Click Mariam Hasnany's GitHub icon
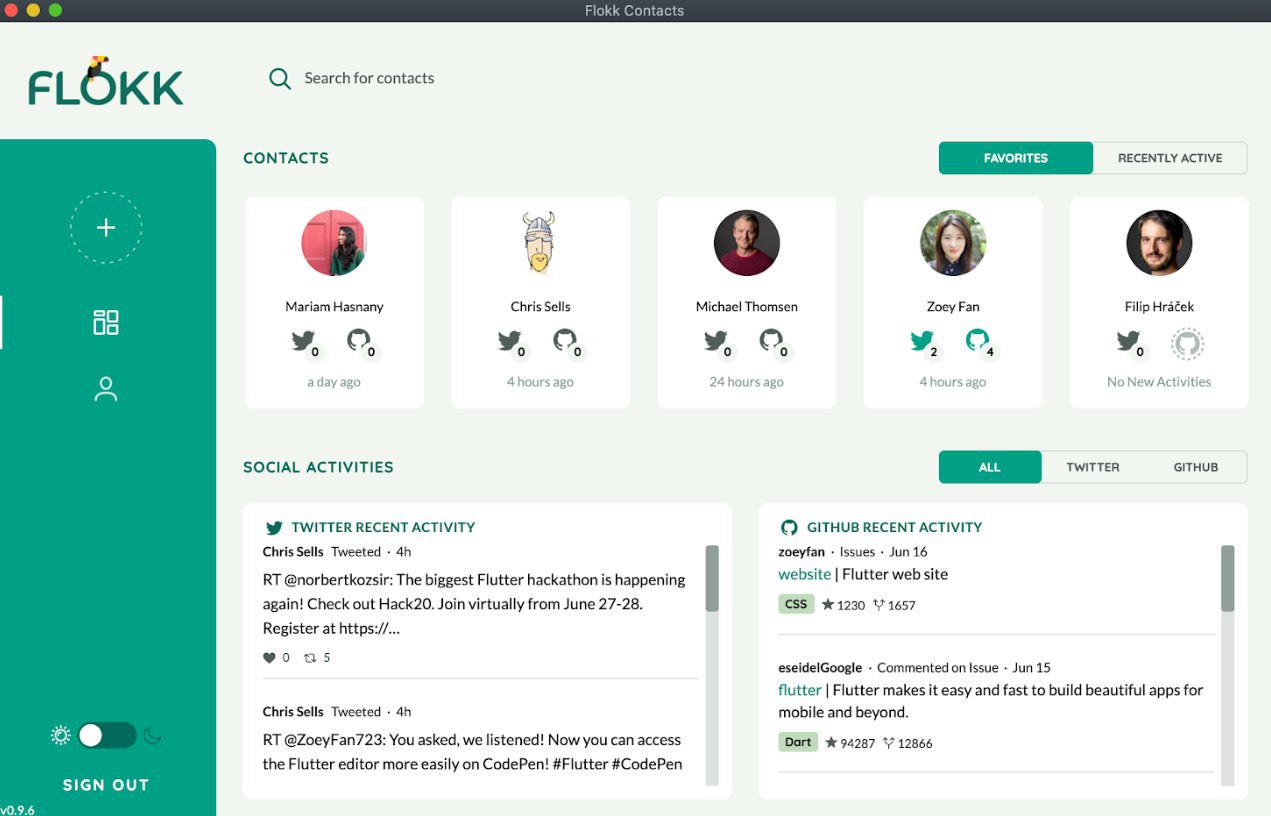Viewport: 1271px width, 816px height. [x=358, y=340]
